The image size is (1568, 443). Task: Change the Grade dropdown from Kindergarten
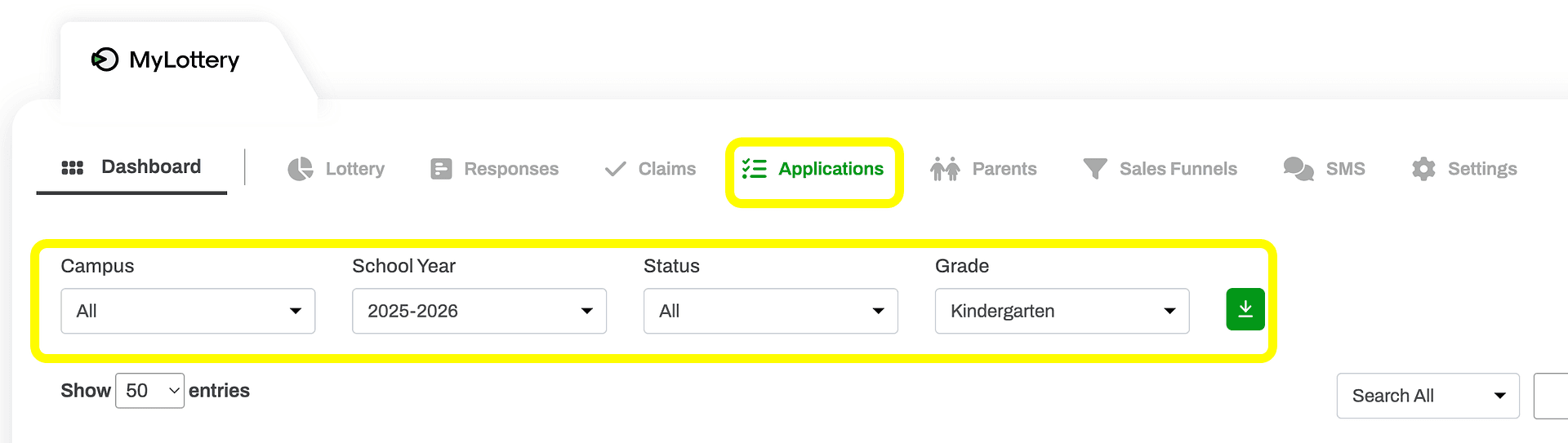[x=1062, y=311]
